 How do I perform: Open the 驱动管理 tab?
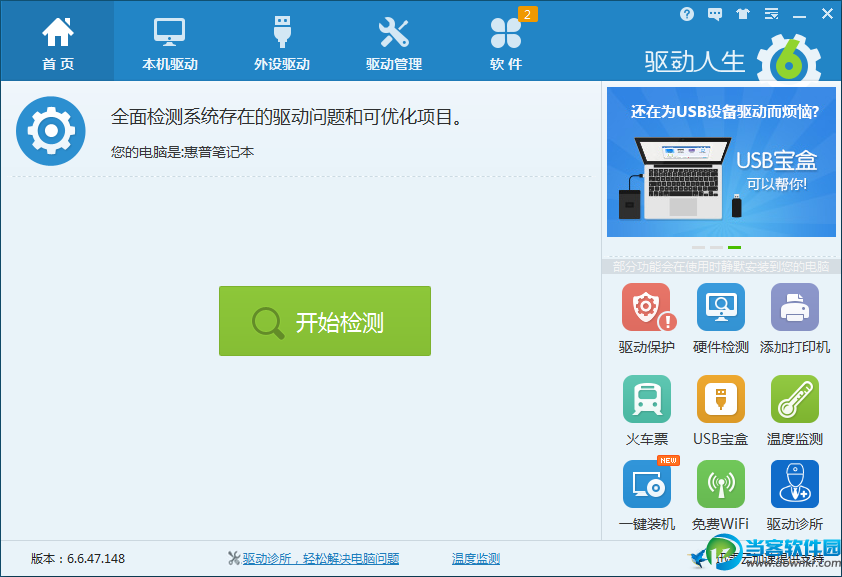click(x=394, y=41)
